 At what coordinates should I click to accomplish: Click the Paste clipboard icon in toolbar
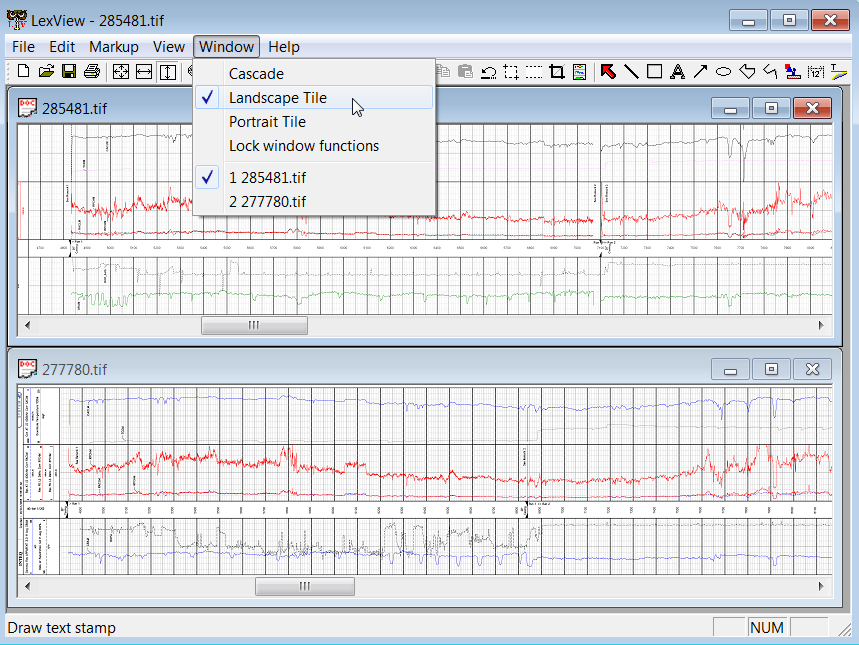[465, 72]
